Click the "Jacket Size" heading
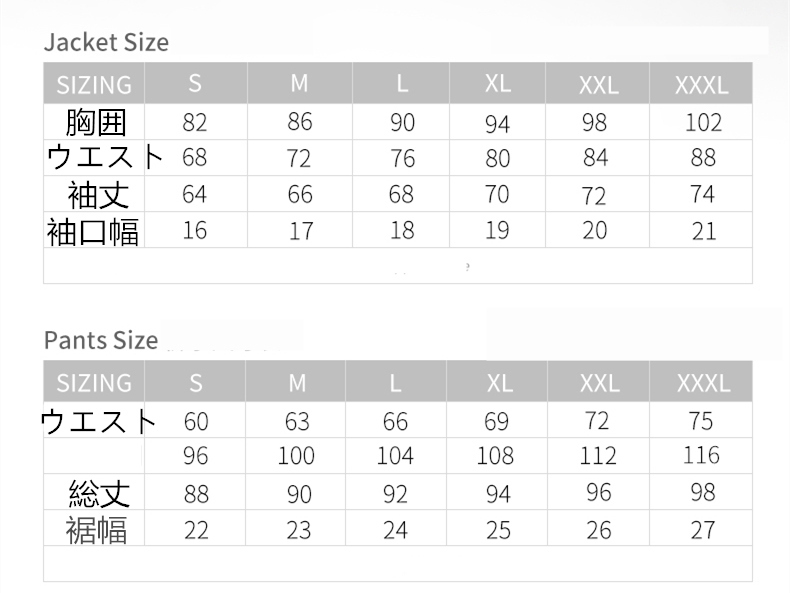Image resolution: width=790 pixels, height=593 pixels. (x=106, y=42)
